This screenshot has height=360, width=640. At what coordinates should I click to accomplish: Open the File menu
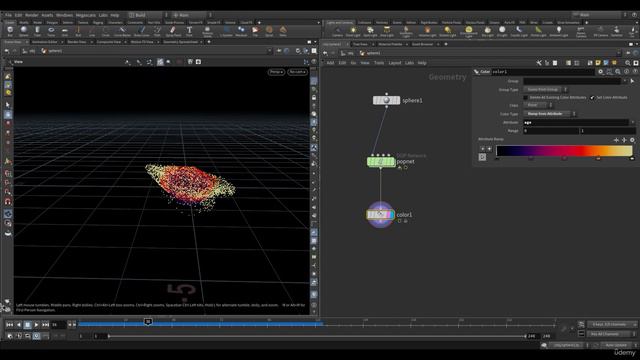[x=8, y=15]
